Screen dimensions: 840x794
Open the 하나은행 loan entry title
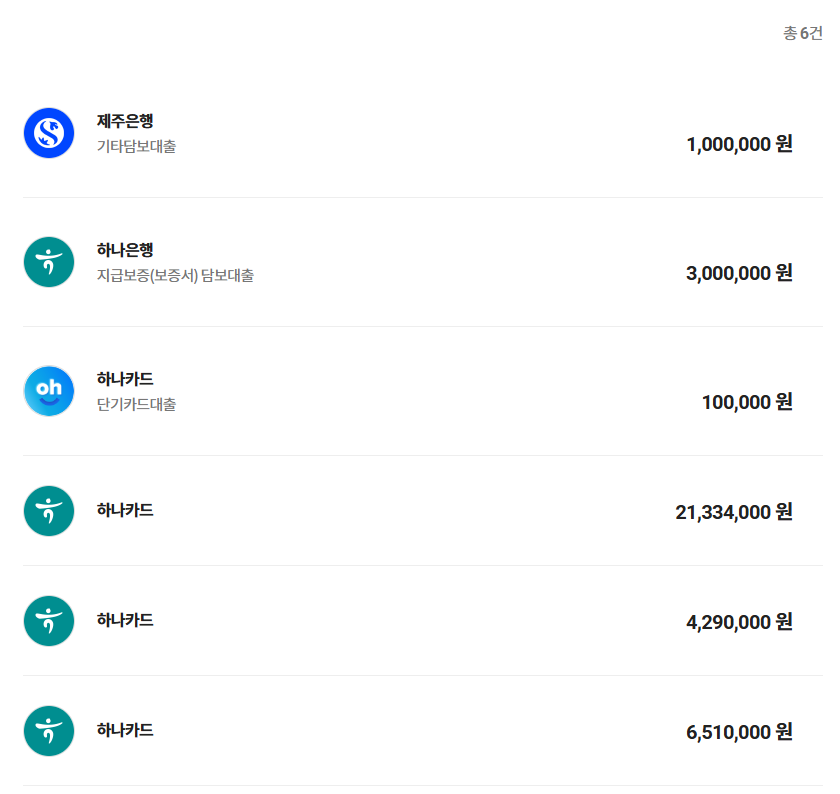coord(125,250)
